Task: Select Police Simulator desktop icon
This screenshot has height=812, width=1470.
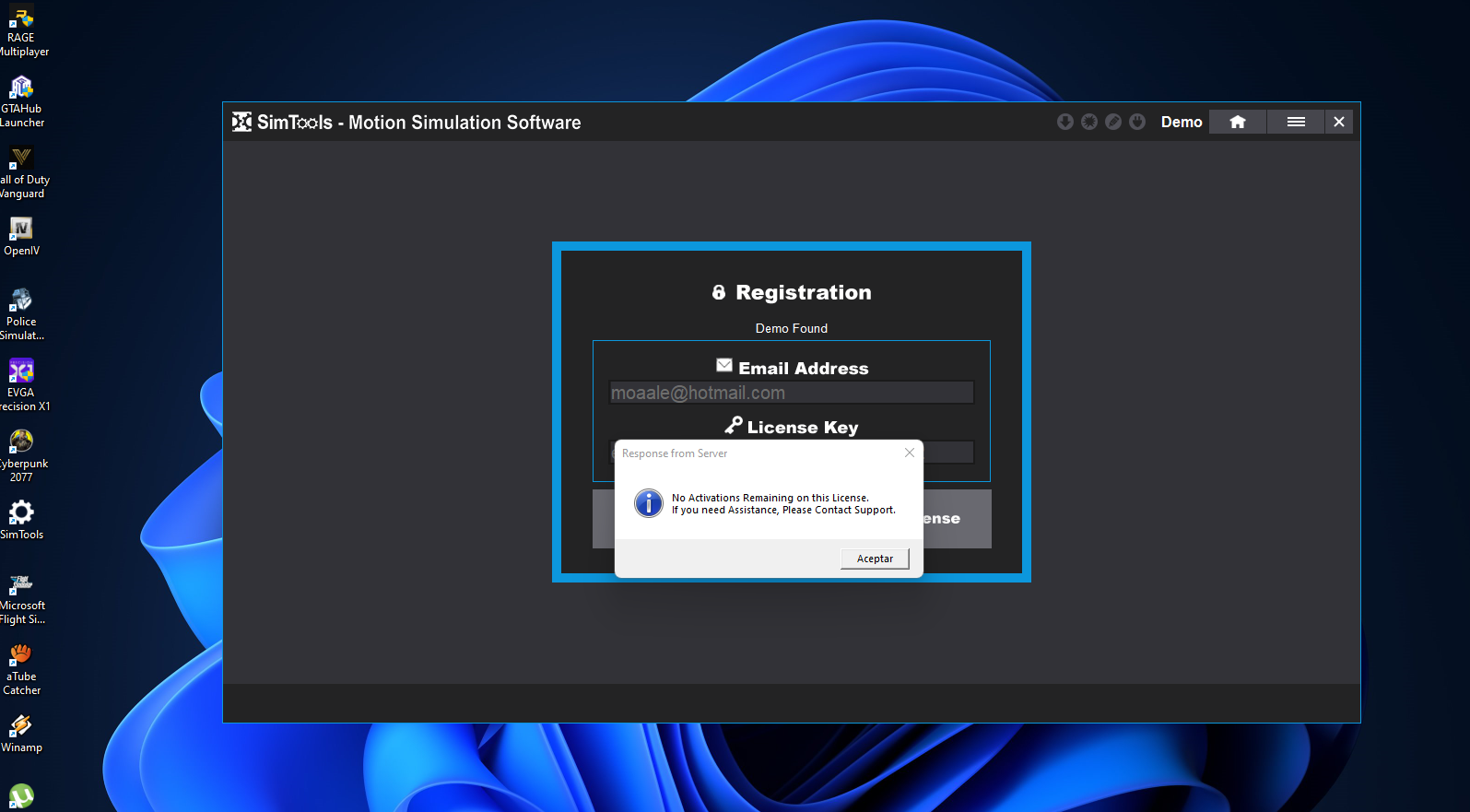Action: 21,315
